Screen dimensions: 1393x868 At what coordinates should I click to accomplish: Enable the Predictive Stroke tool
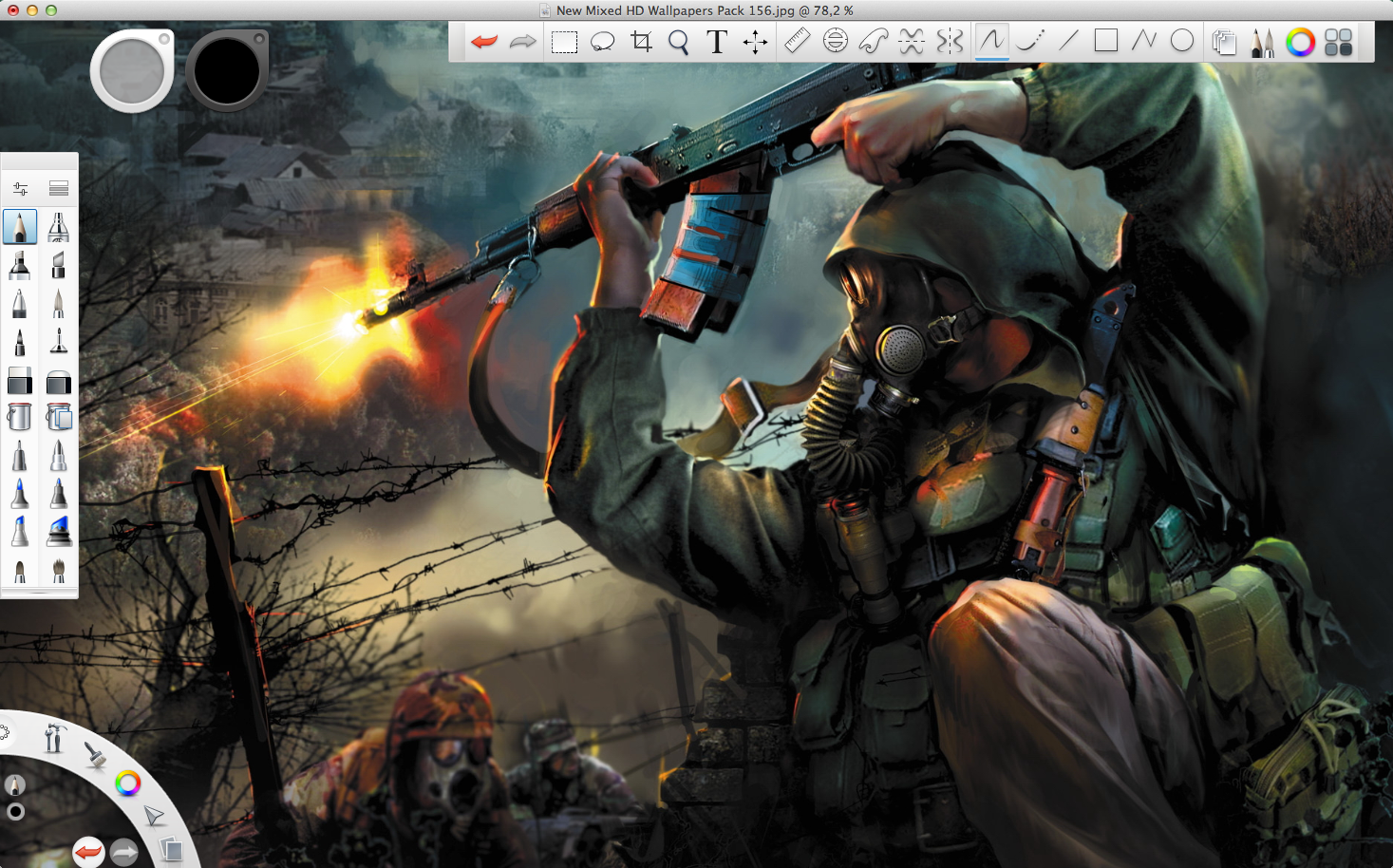(1030, 41)
